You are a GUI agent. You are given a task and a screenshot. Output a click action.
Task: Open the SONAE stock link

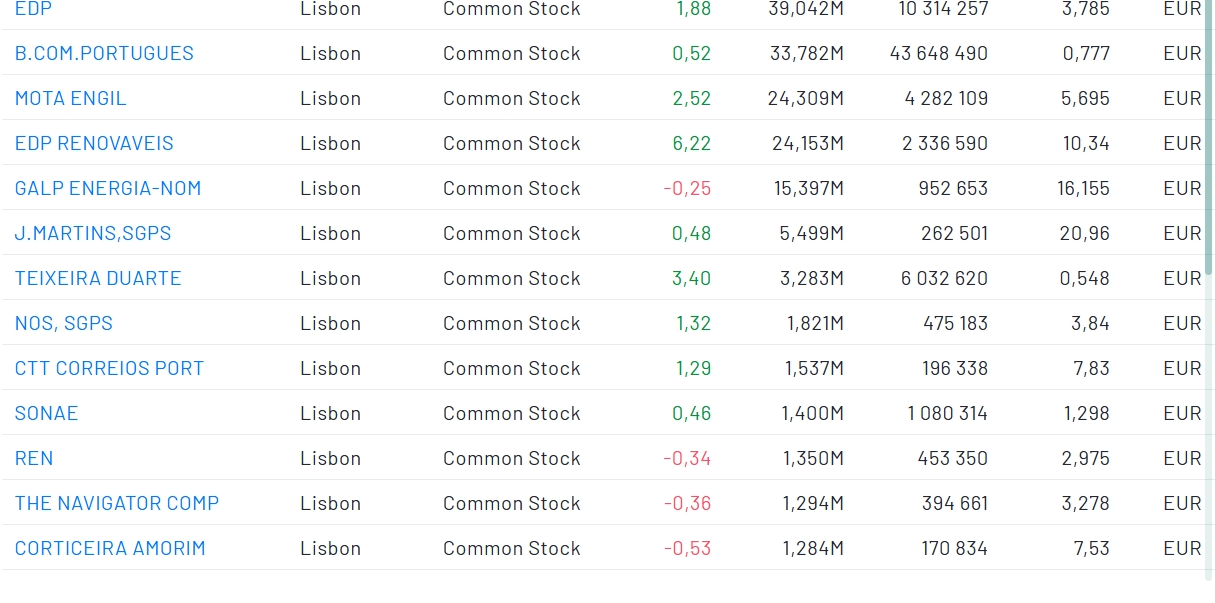pos(46,413)
